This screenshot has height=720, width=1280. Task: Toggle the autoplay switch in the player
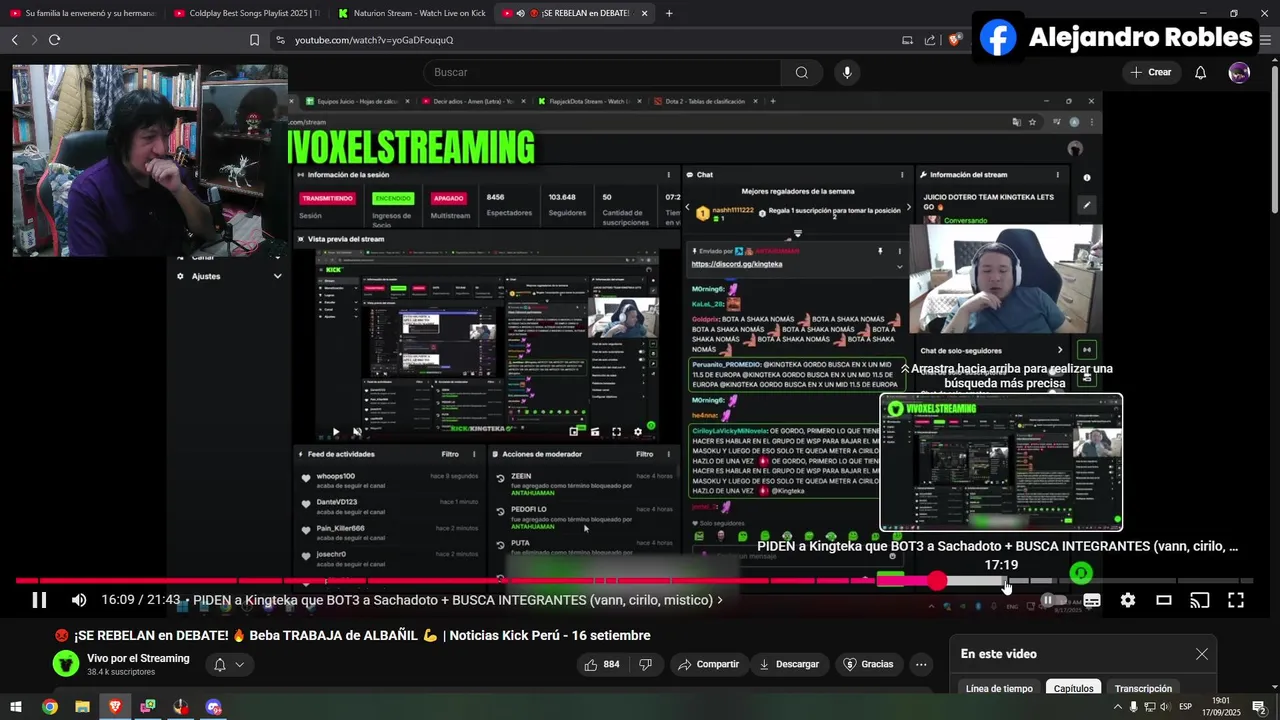coord(1052,600)
